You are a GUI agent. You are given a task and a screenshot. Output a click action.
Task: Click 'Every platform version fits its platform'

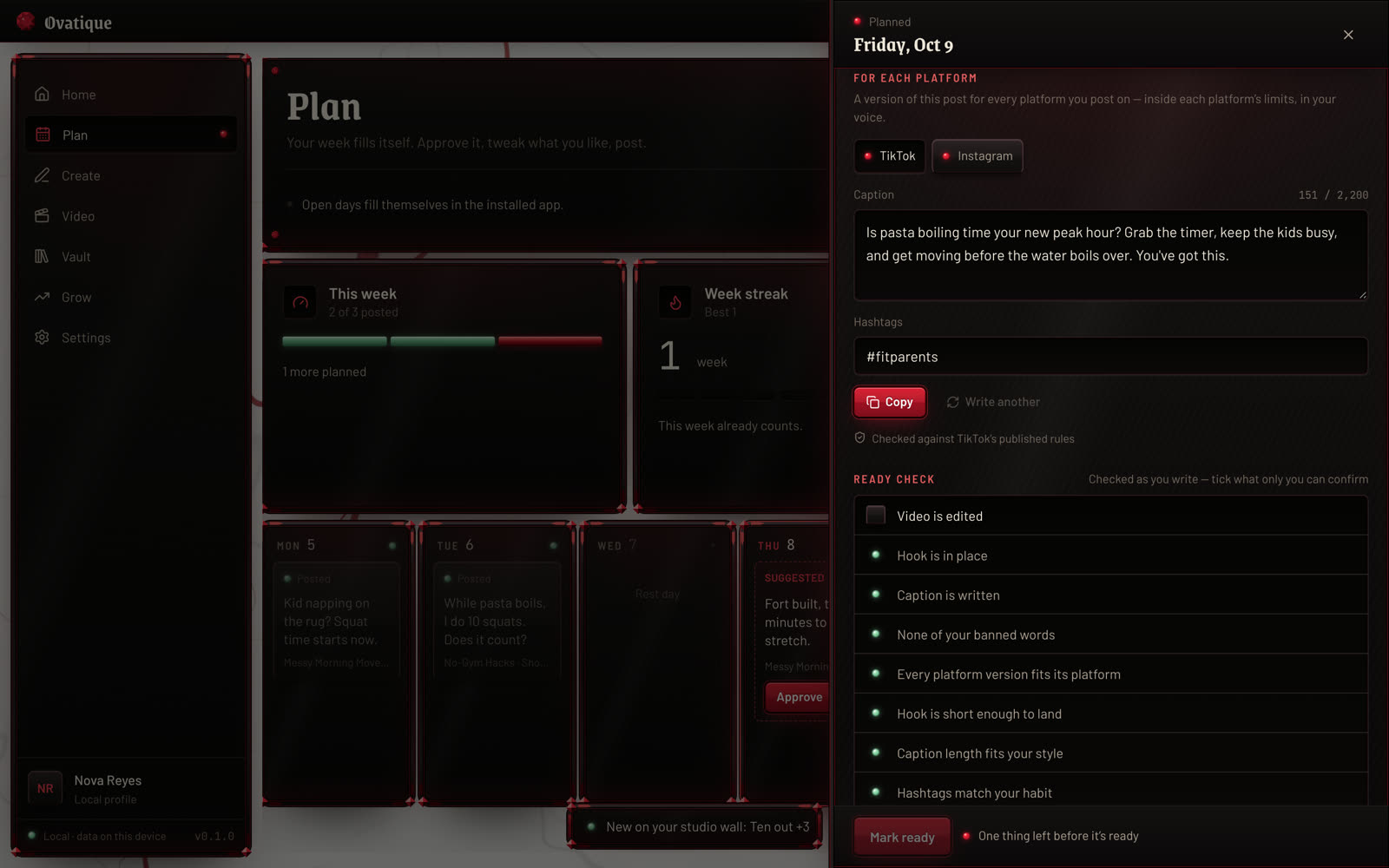click(1110, 674)
